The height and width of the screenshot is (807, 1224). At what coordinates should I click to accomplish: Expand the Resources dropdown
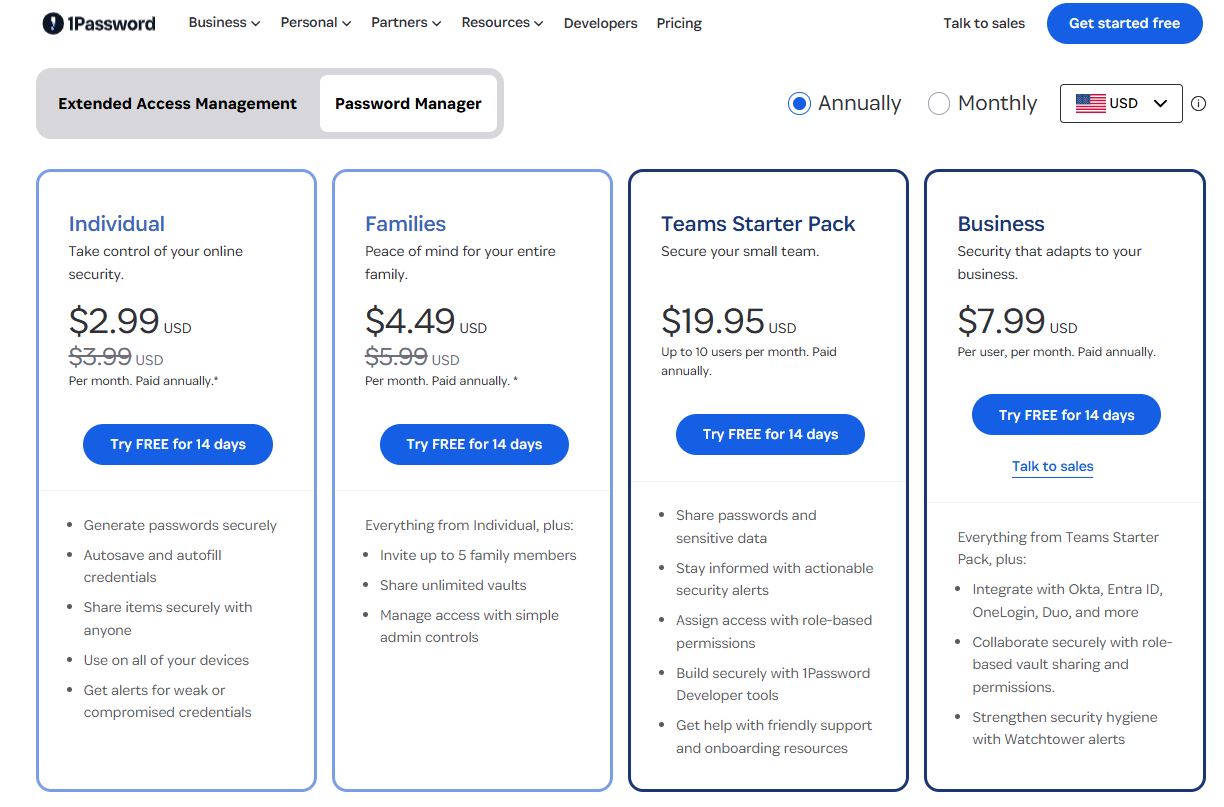(501, 22)
